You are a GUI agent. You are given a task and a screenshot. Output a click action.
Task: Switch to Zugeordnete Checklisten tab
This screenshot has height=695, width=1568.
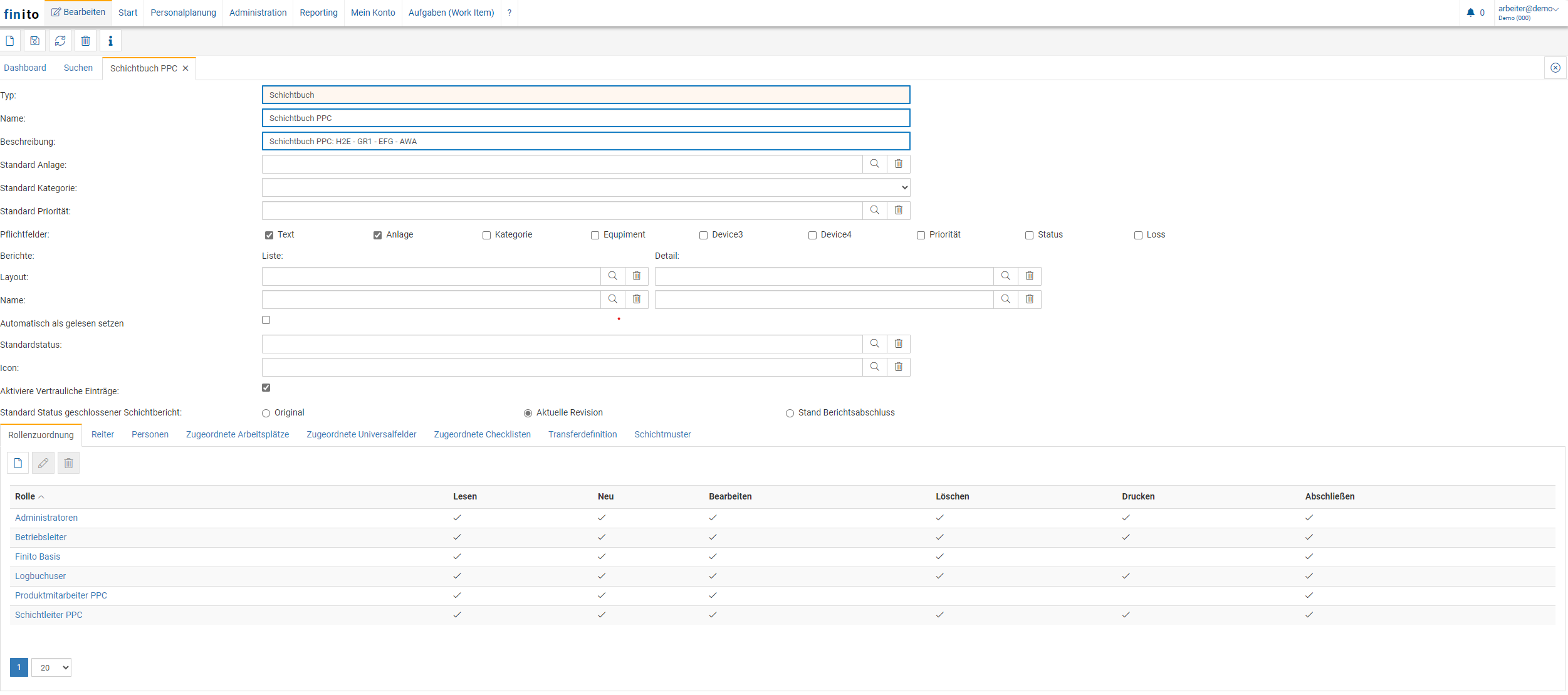[482, 434]
